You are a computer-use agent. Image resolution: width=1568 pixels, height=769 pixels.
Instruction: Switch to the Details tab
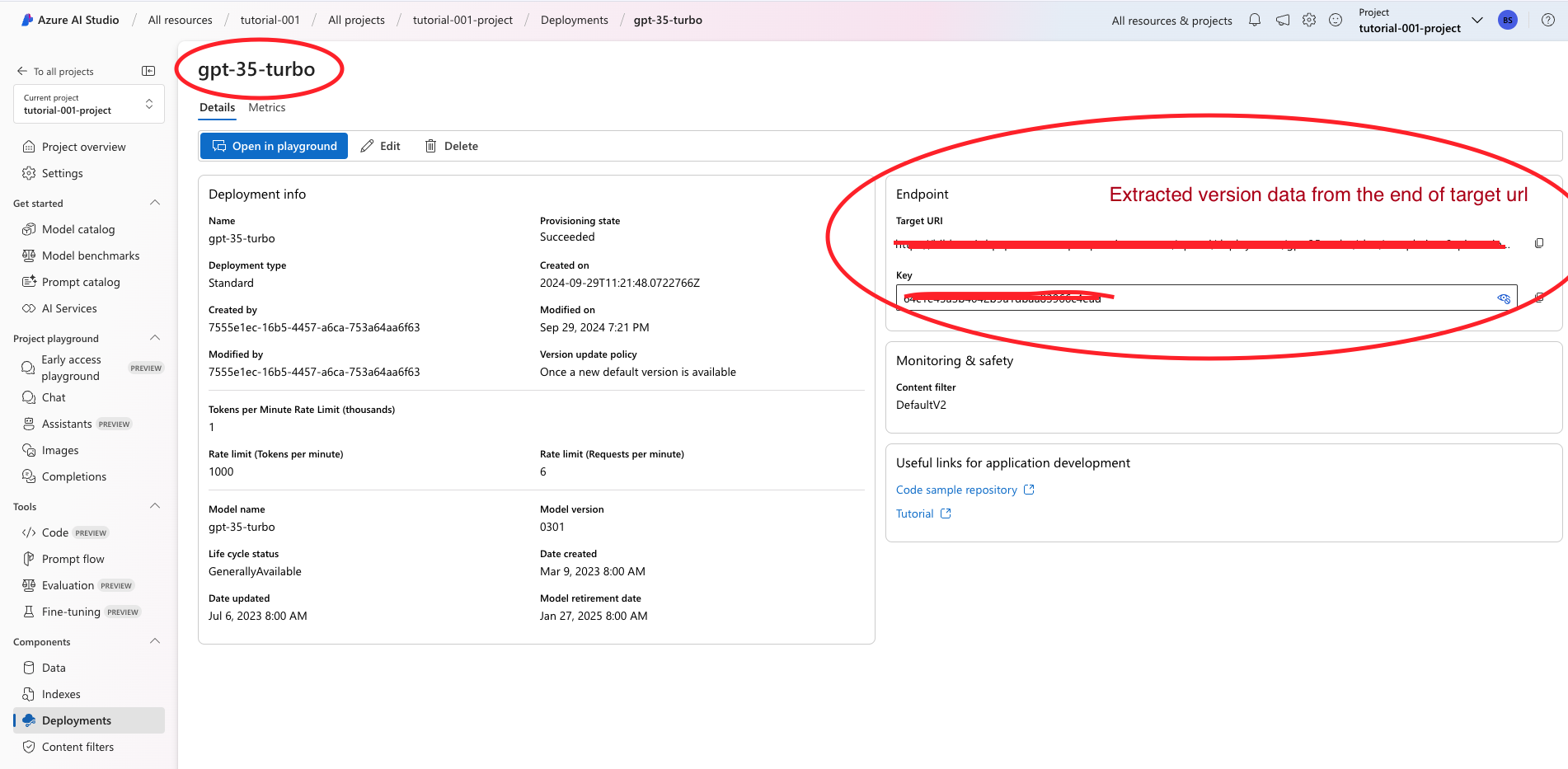pyautogui.click(x=217, y=107)
